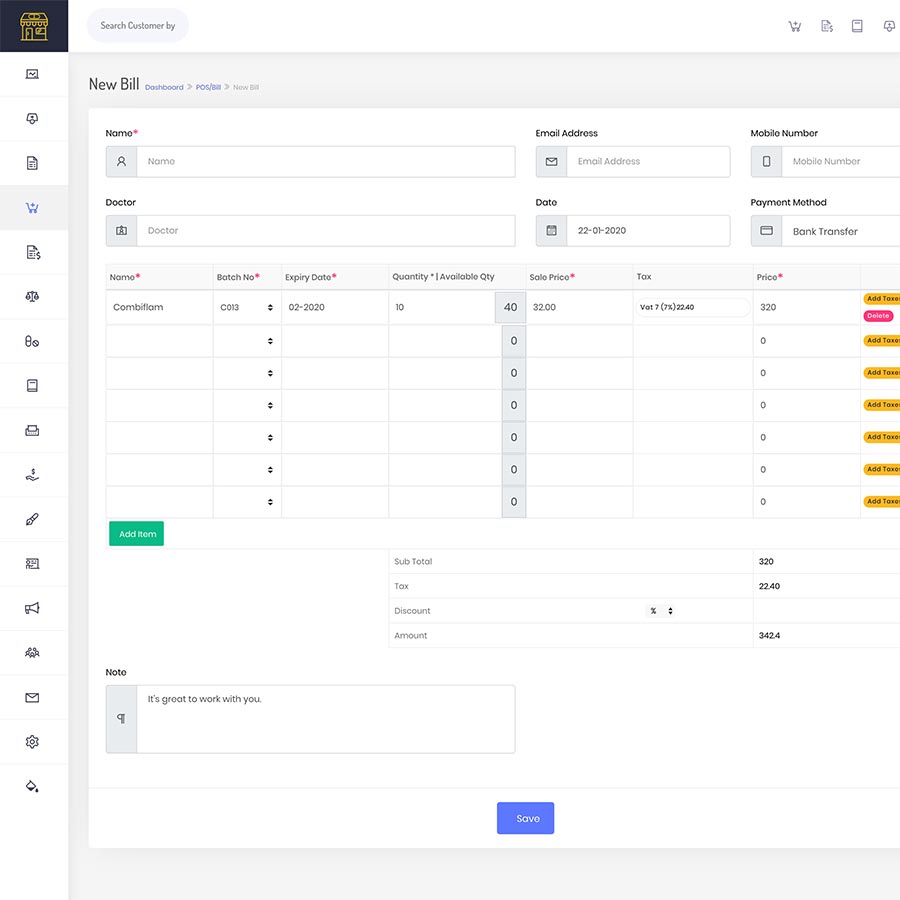Open the certificate sidebar icon
The height and width of the screenshot is (900, 900).
pos(32,564)
